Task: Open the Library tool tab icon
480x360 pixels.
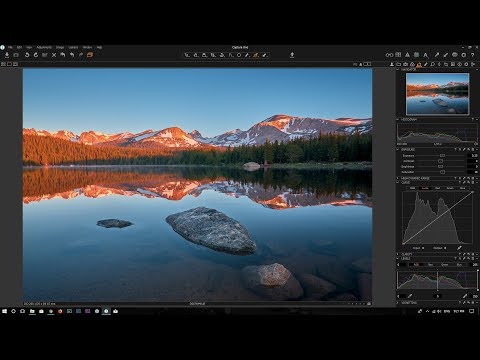Action: (x=399, y=64)
